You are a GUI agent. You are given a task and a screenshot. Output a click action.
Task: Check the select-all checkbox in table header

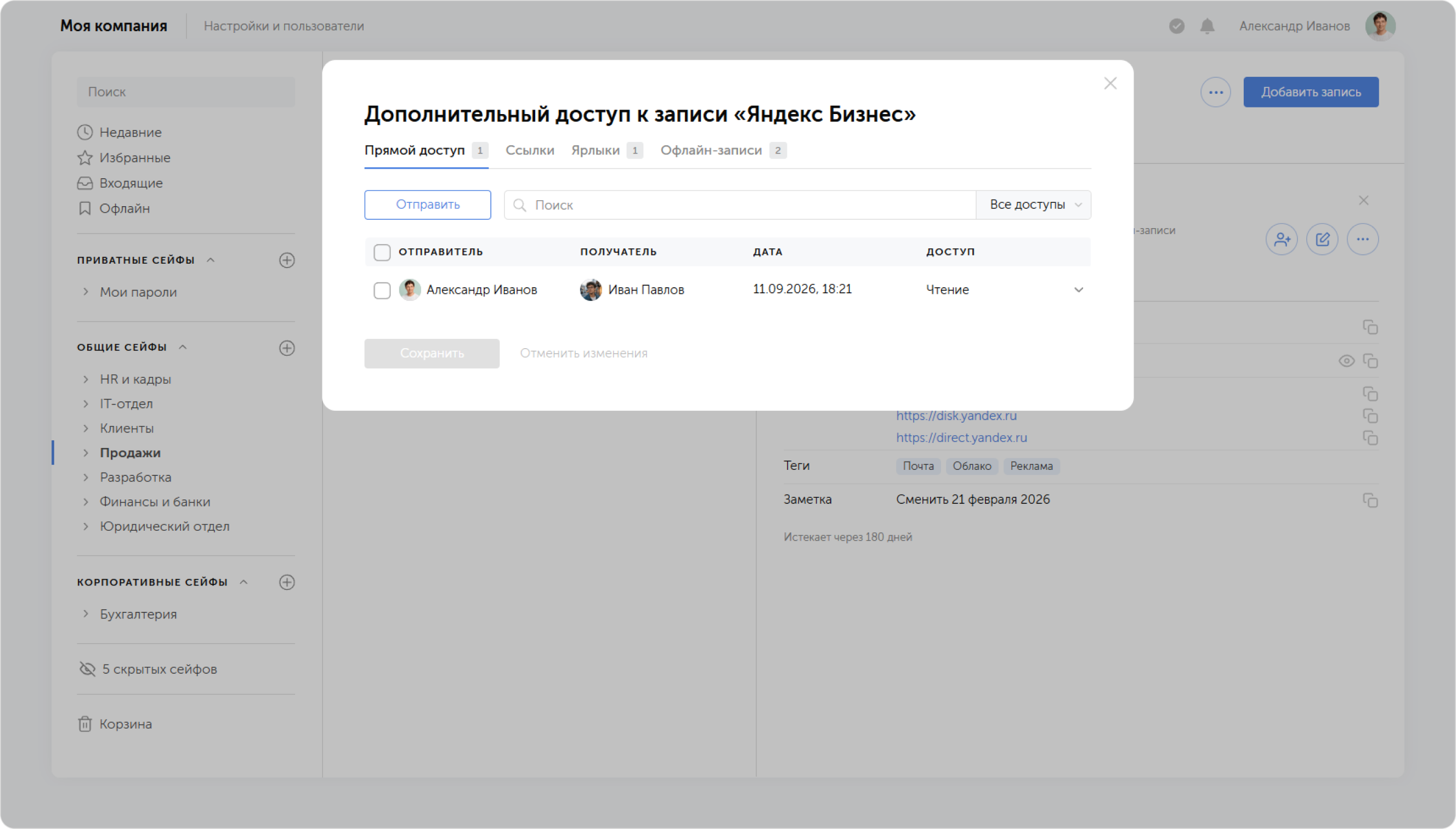point(382,252)
